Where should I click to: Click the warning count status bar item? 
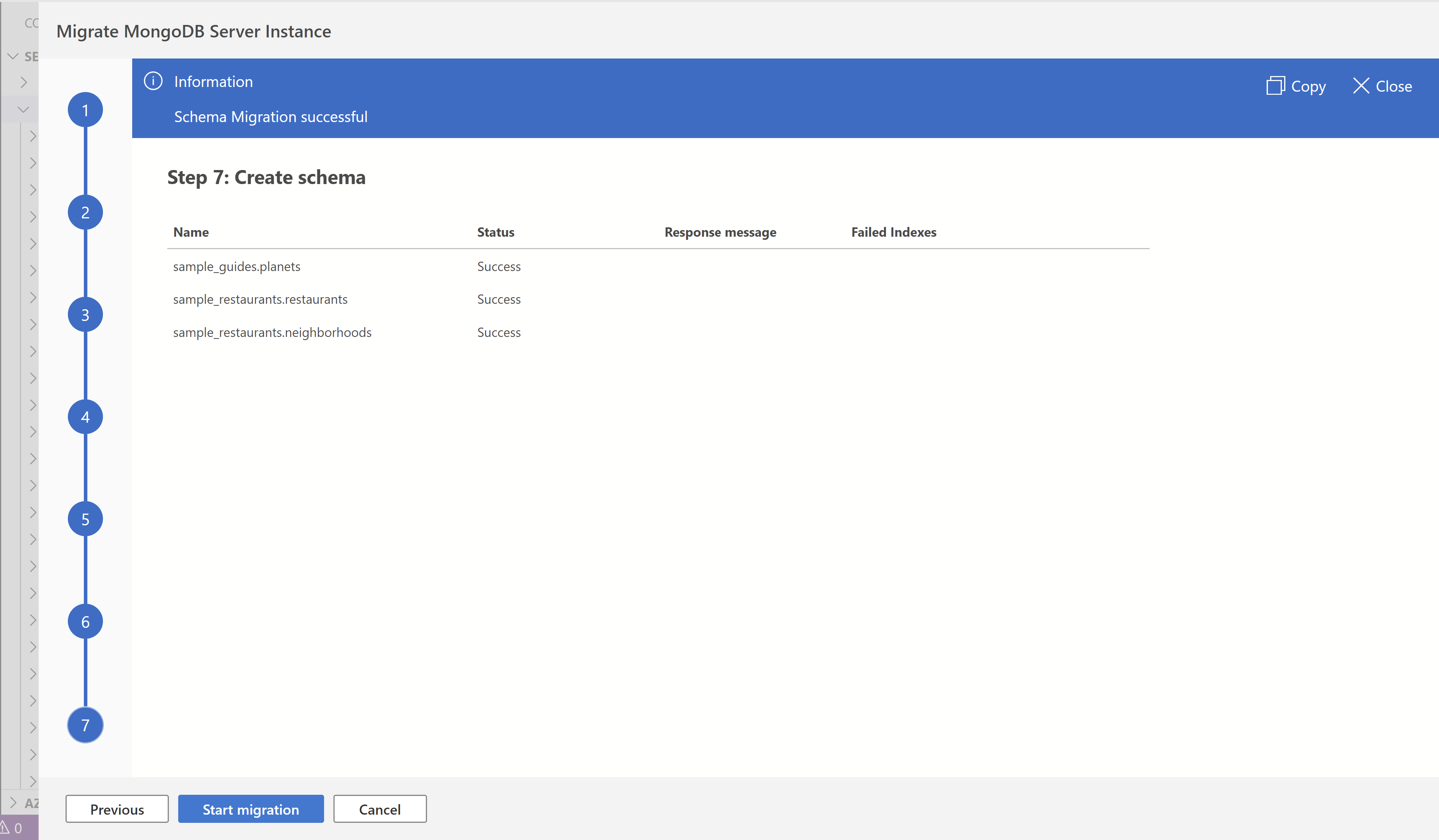pyautogui.click(x=11, y=828)
